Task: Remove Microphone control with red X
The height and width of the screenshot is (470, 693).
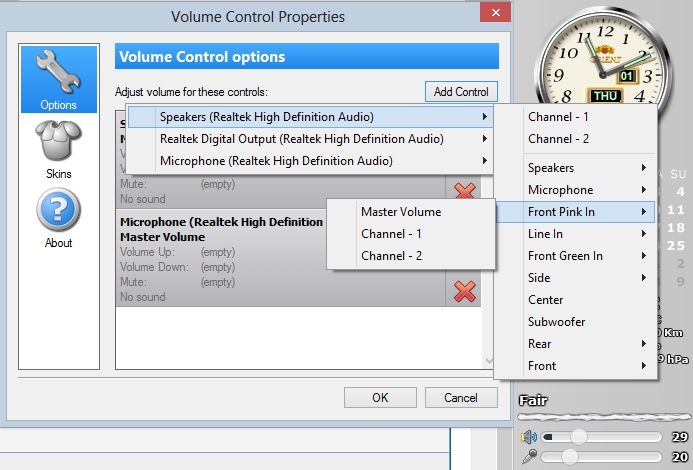Action: click(x=464, y=291)
